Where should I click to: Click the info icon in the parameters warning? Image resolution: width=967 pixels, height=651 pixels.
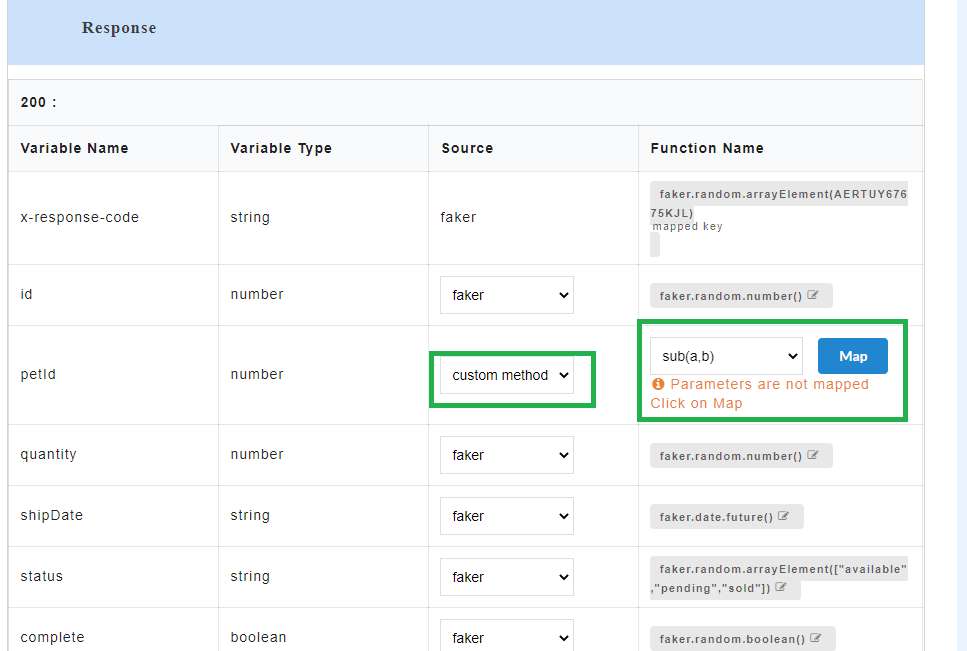[657, 384]
